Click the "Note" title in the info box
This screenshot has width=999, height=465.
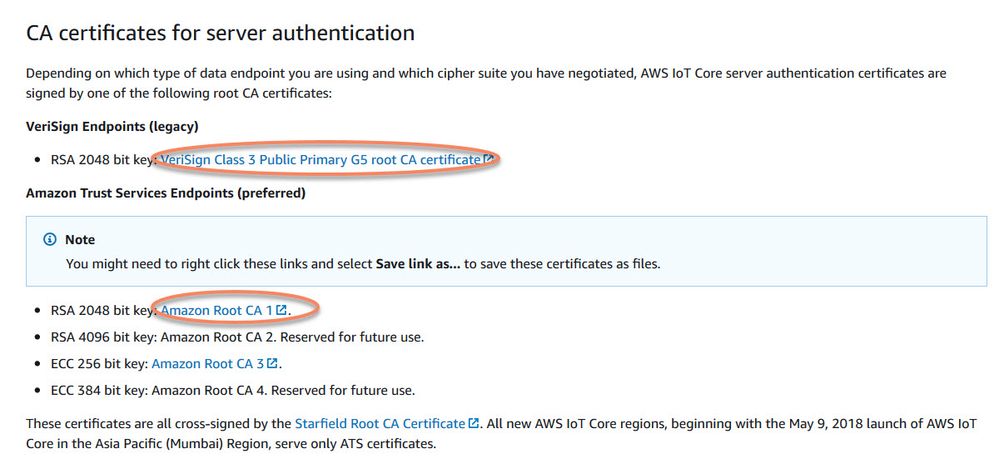(80, 240)
